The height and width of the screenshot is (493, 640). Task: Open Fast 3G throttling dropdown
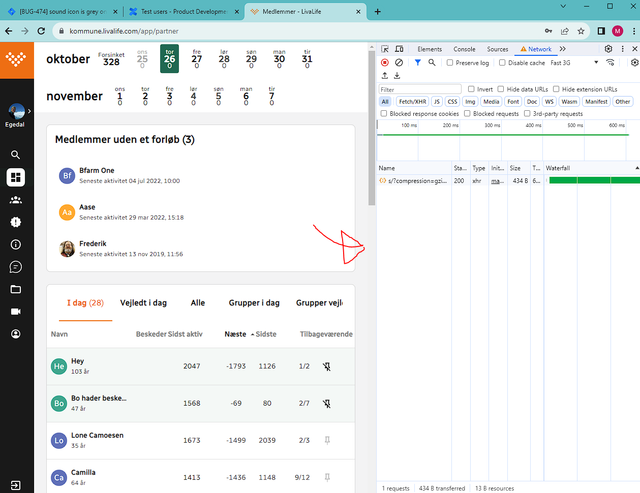tap(567, 63)
